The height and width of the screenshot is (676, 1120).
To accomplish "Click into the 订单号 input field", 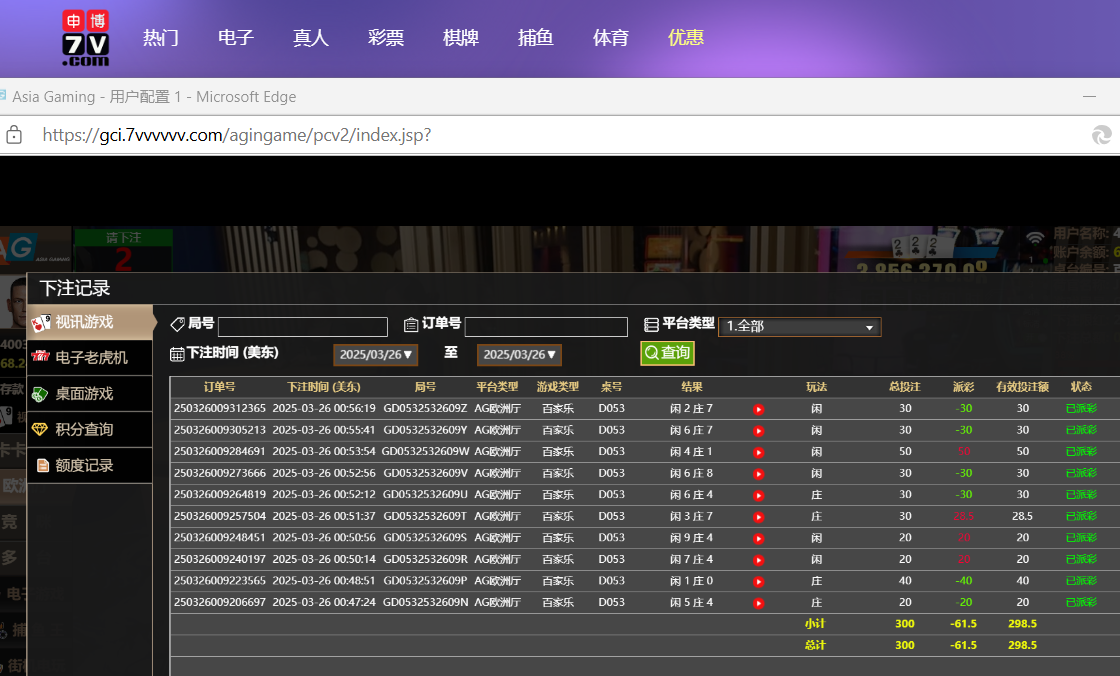I will point(546,327).
